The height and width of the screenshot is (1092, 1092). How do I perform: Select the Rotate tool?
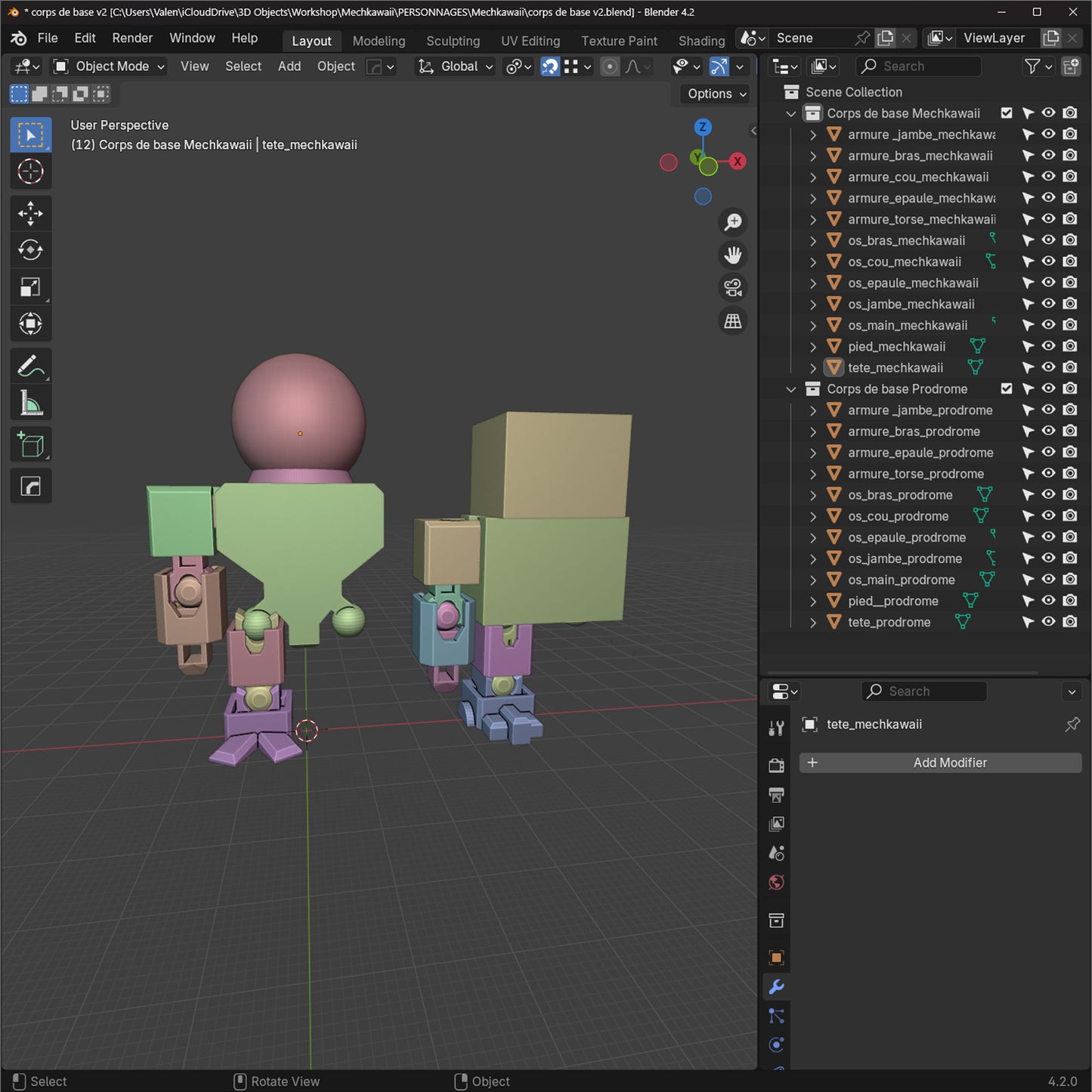[x=30, y=250]
